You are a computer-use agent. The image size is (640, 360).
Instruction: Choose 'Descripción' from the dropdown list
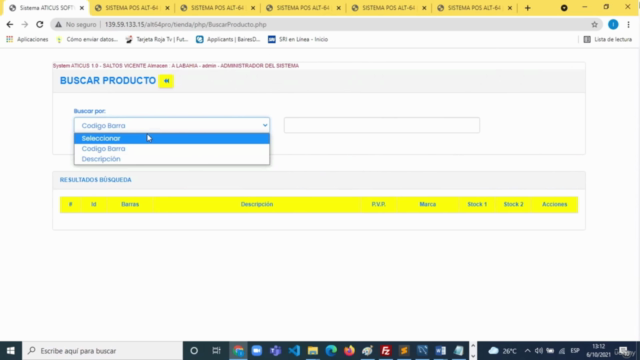pos(171,159)
